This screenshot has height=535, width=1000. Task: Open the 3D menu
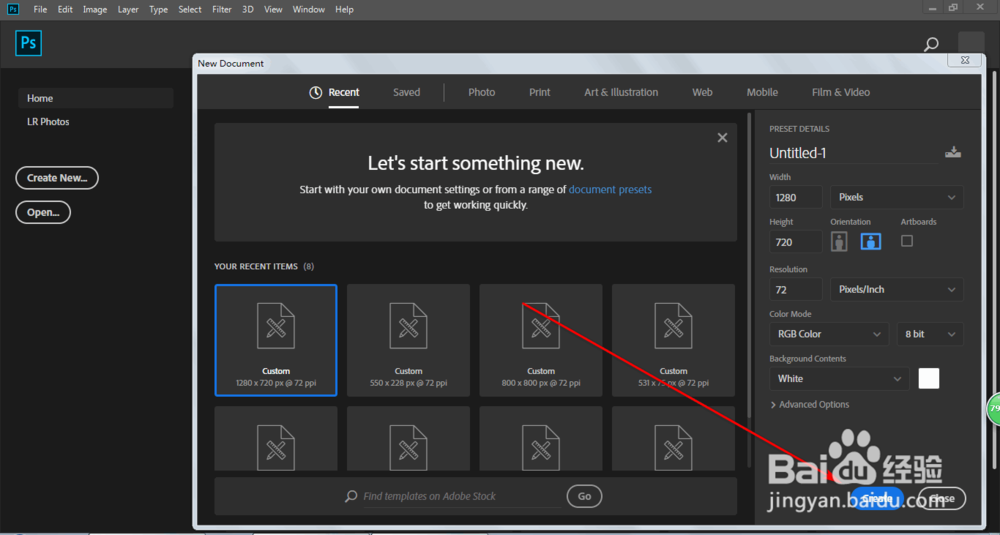(248, 10)
